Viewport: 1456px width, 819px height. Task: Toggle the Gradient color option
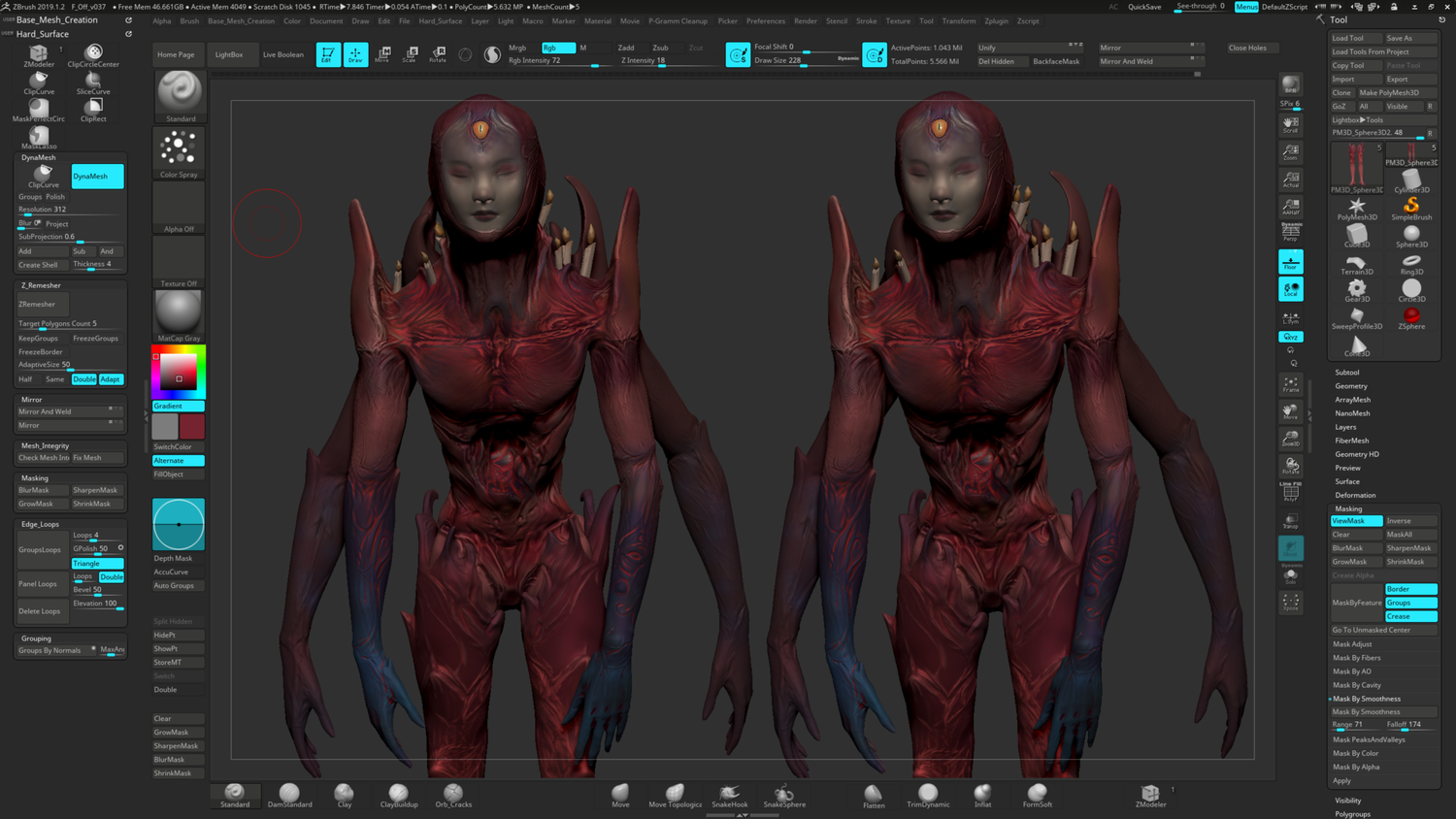click(179, 406)
